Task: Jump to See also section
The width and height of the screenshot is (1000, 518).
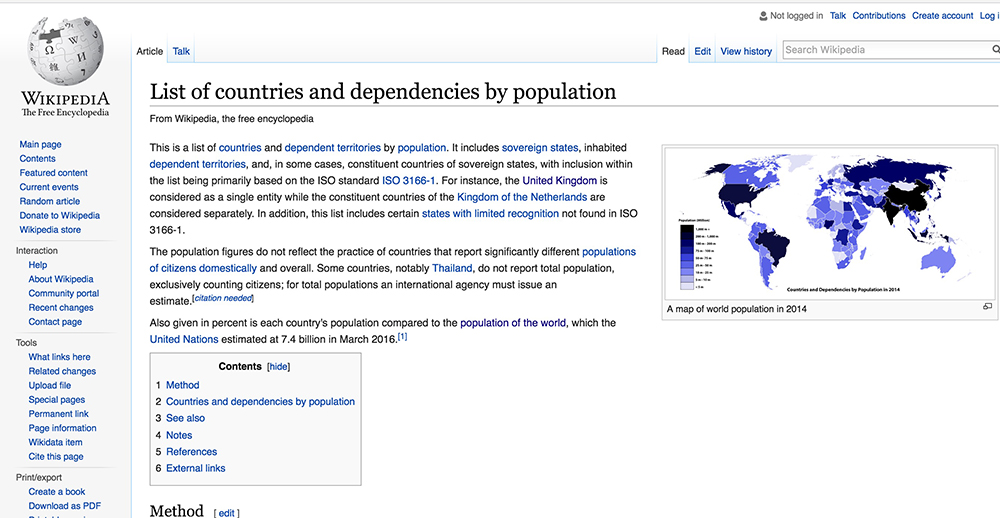Action: coord(186,418)
